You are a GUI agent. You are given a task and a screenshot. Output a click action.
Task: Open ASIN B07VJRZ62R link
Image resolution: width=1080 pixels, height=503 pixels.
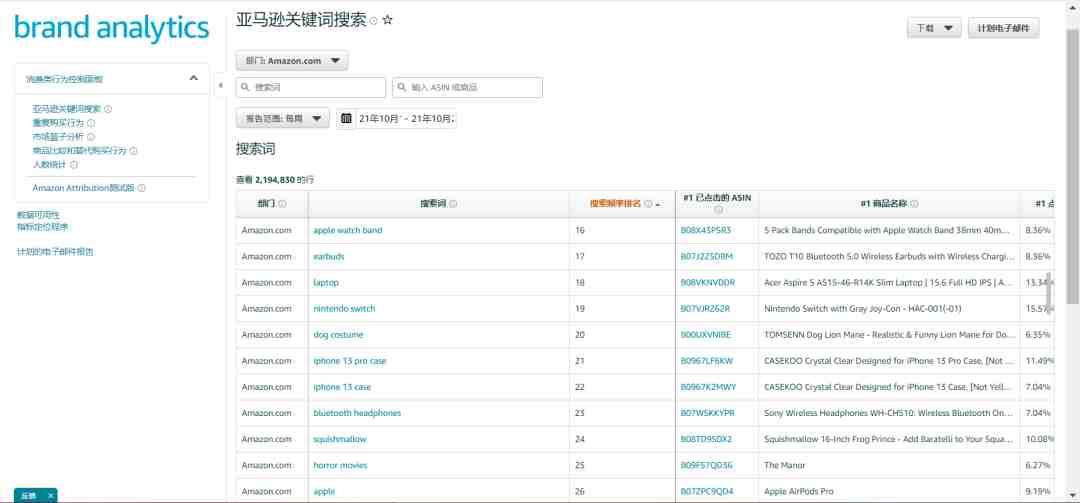(705, 309)
